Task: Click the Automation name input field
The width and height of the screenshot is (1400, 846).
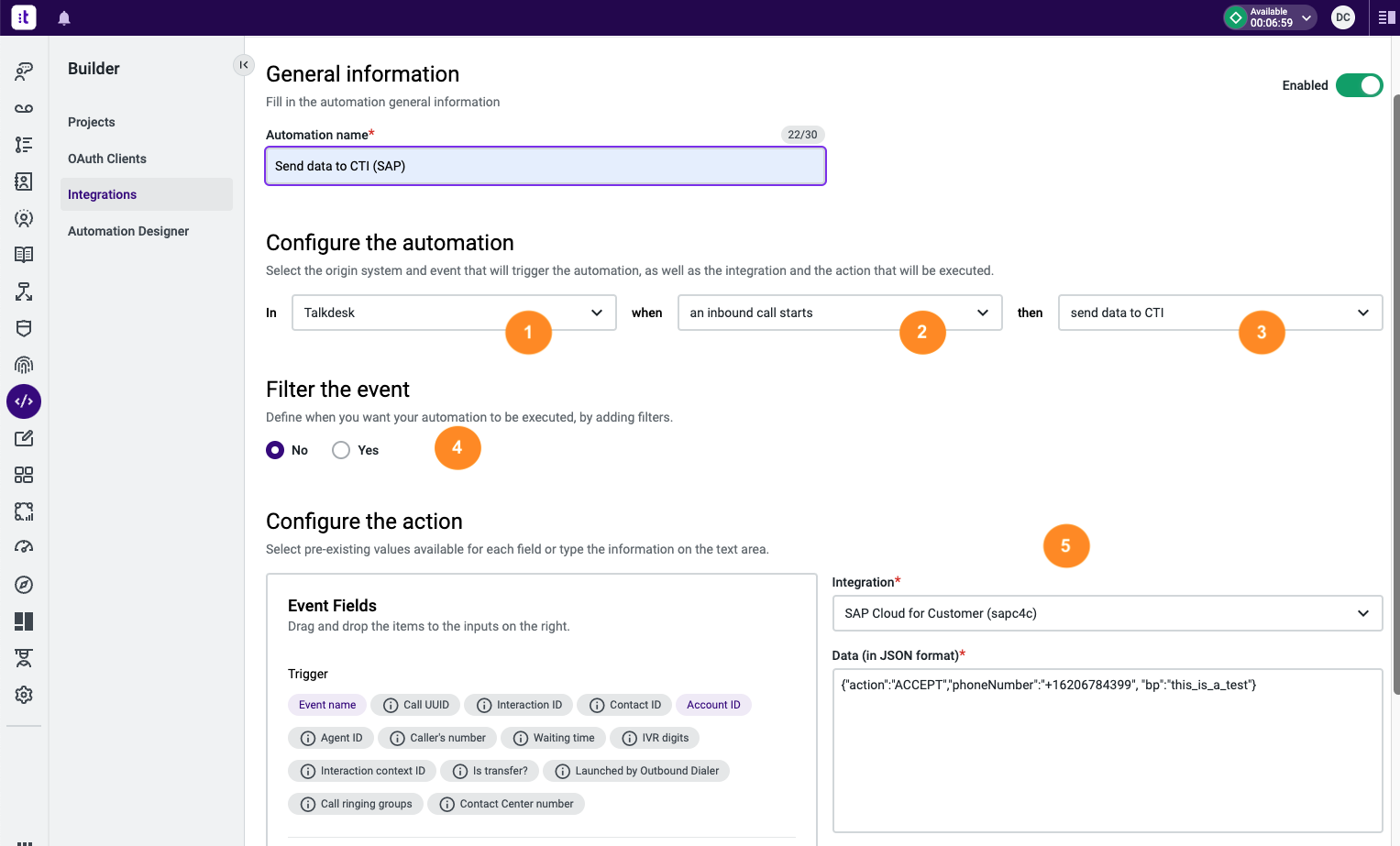Action: coord(546,166)
